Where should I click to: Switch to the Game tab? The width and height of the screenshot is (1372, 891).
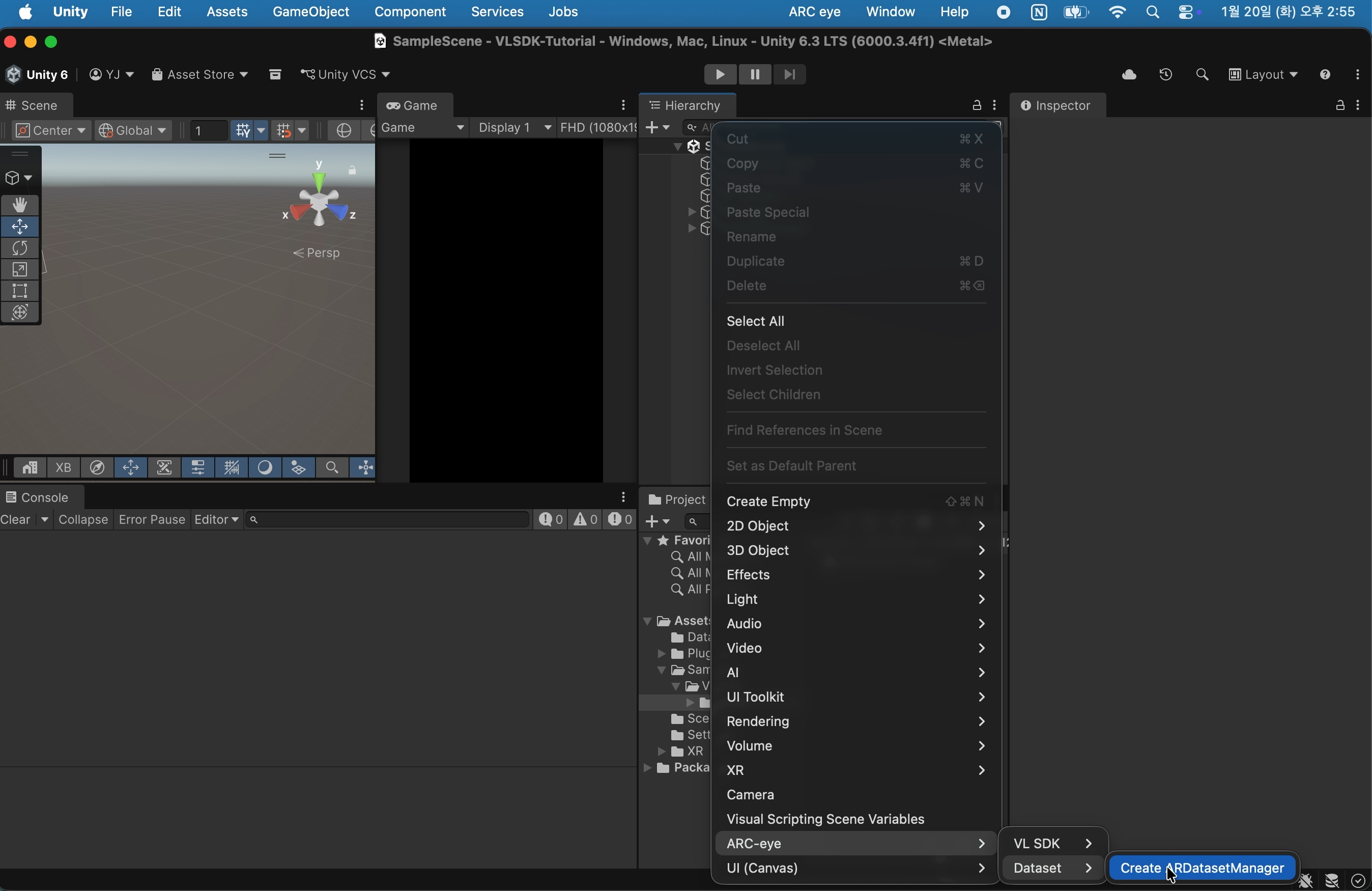point(415,105)
